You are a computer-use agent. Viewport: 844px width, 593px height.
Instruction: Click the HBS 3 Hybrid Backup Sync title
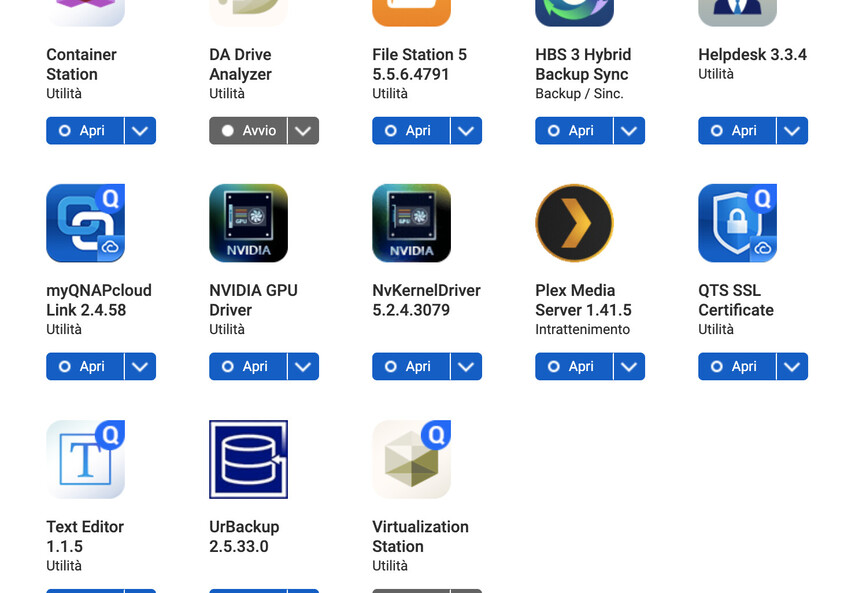click(583, 64)
